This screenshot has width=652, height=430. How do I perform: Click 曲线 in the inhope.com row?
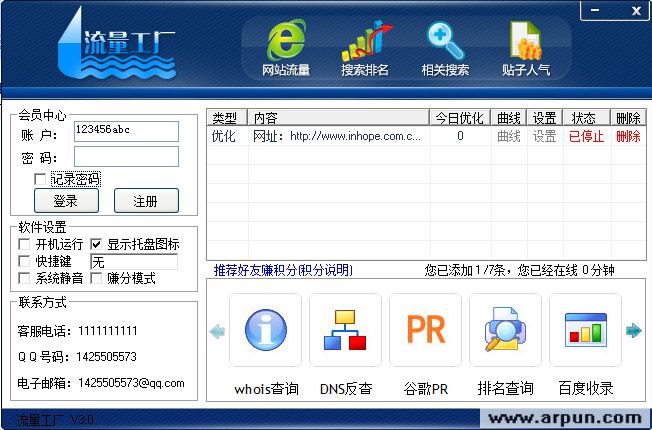pyautogui.click(x=509, y=136)
